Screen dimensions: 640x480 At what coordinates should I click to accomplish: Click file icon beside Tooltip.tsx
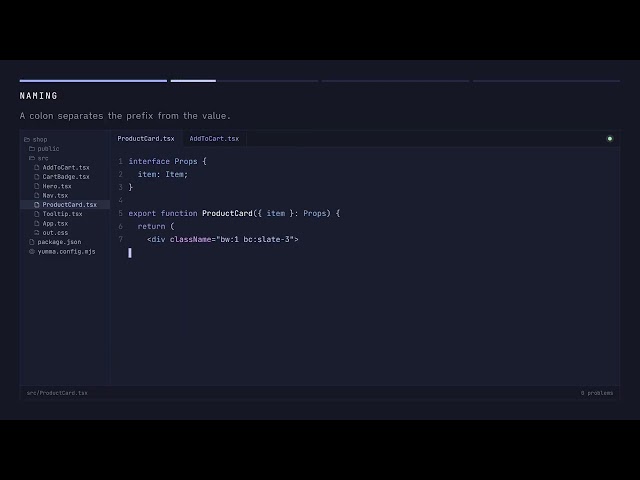[x=37, y=214]
